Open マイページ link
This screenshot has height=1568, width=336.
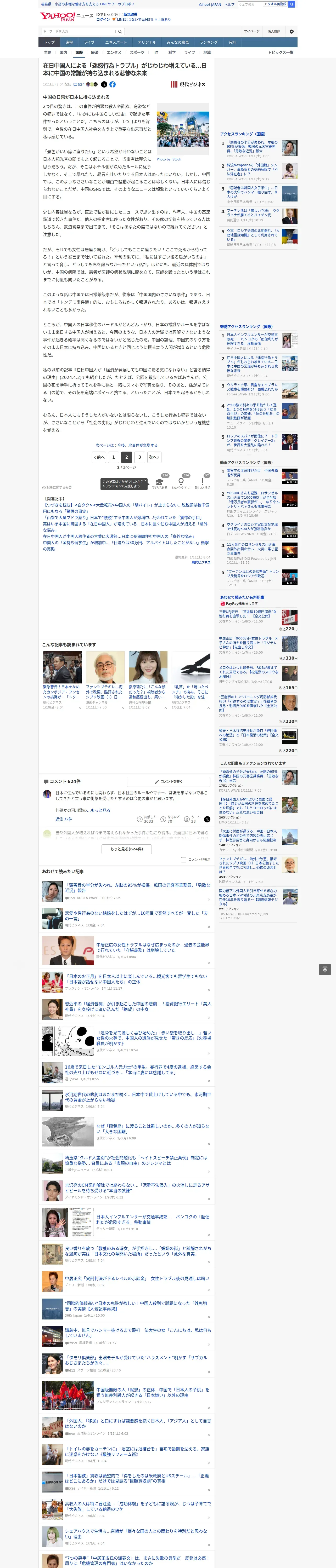tap(252, 32)
